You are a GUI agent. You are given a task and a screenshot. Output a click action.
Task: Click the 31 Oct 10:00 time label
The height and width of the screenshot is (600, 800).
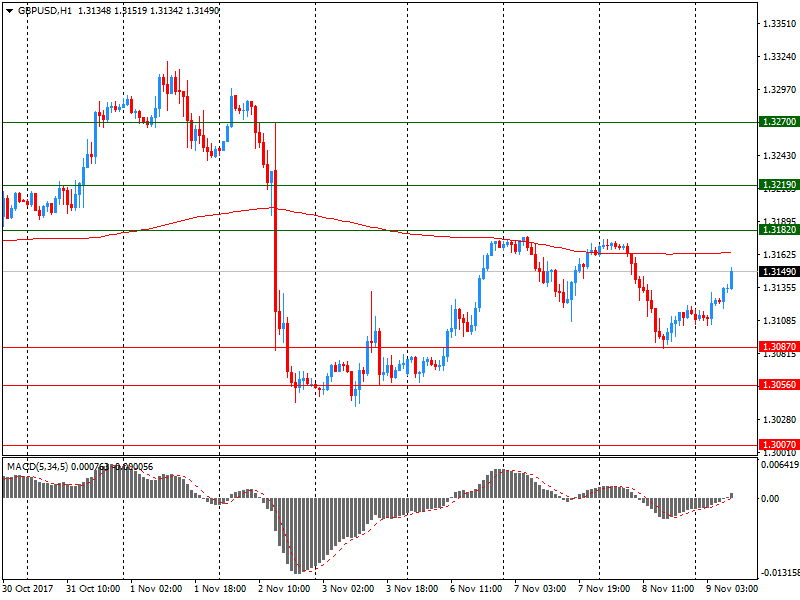pyautogui.click(x=93, y=589)
